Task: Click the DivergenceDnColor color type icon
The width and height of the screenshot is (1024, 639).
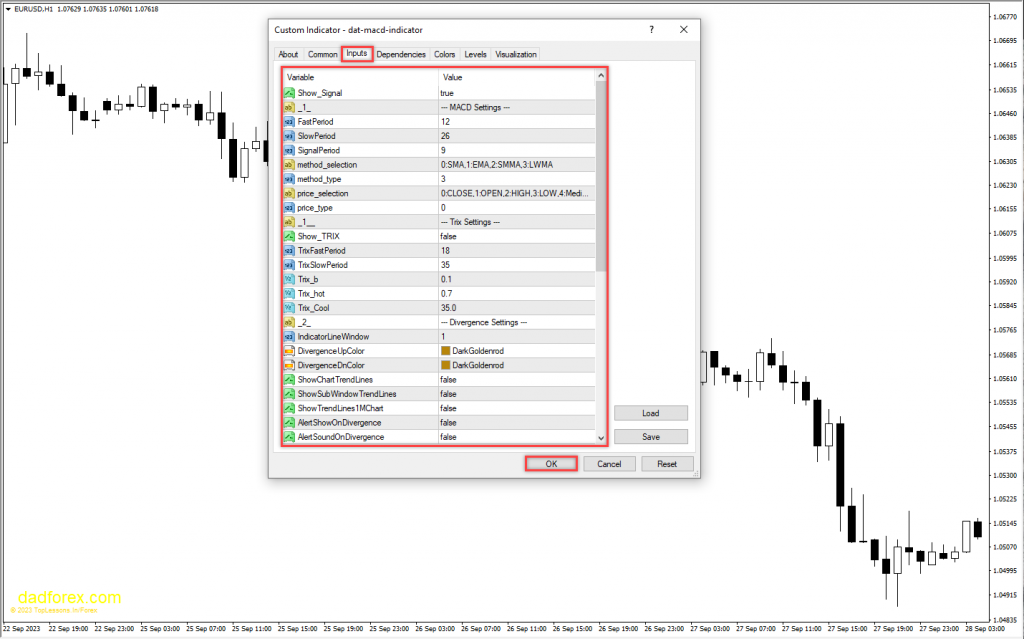Action: pyautogui.click(x=289, y=365)
